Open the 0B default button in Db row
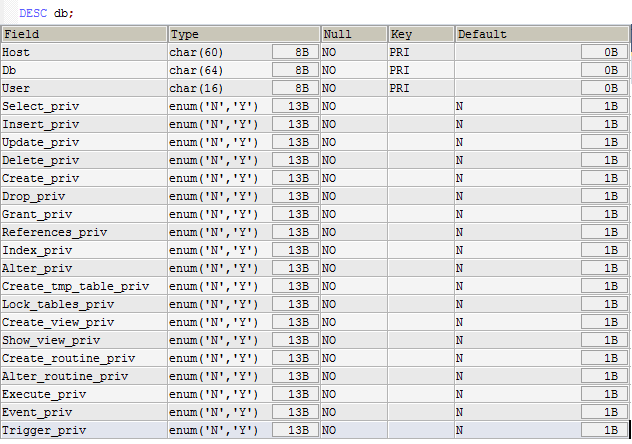 [x=604, y=71]
